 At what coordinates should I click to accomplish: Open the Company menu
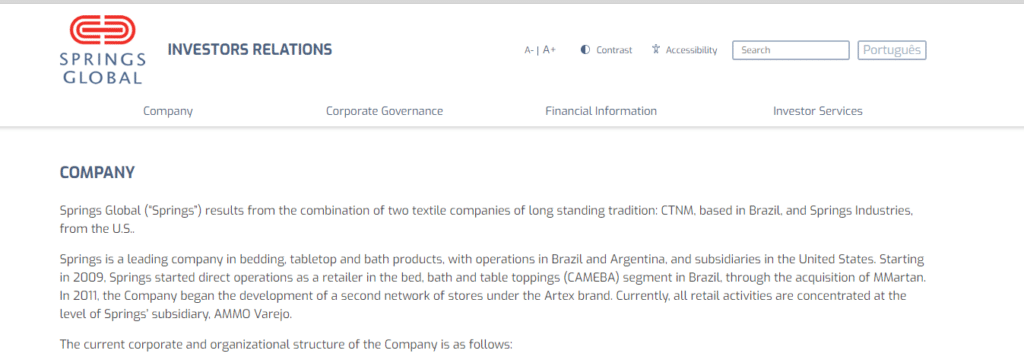(168, 111)
